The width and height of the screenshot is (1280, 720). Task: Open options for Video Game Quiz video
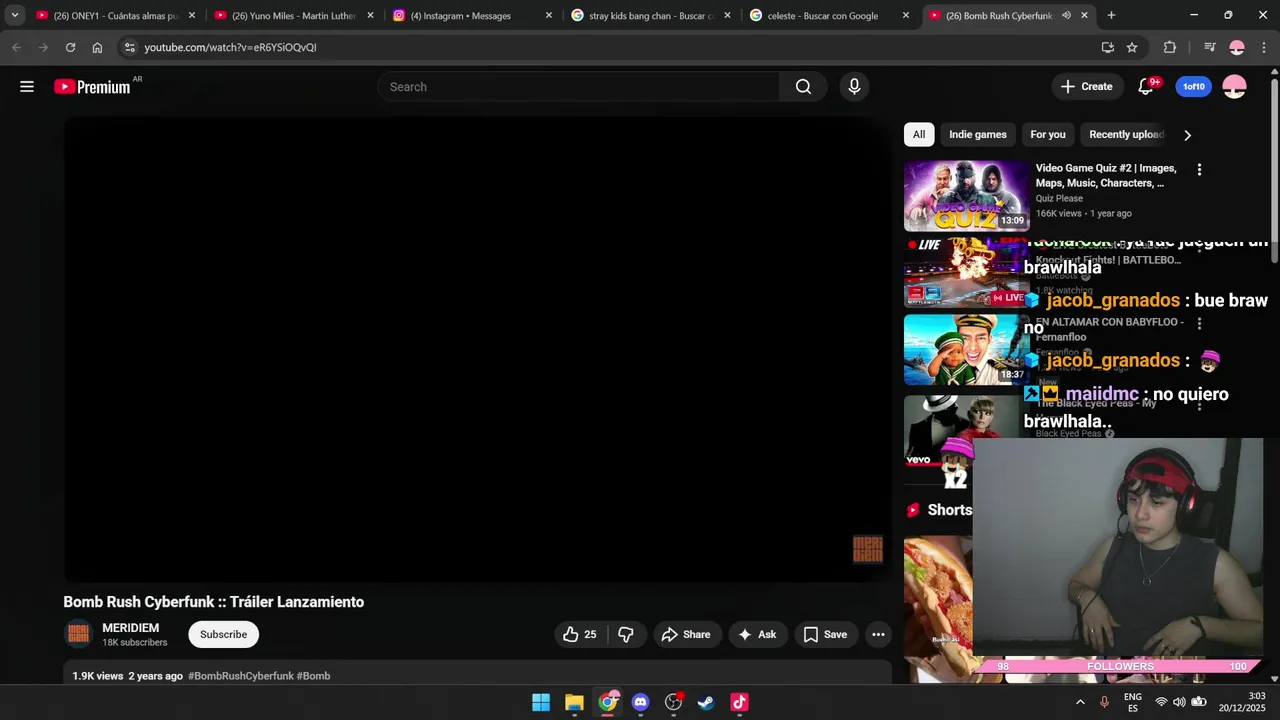(x=1199, y=170)
